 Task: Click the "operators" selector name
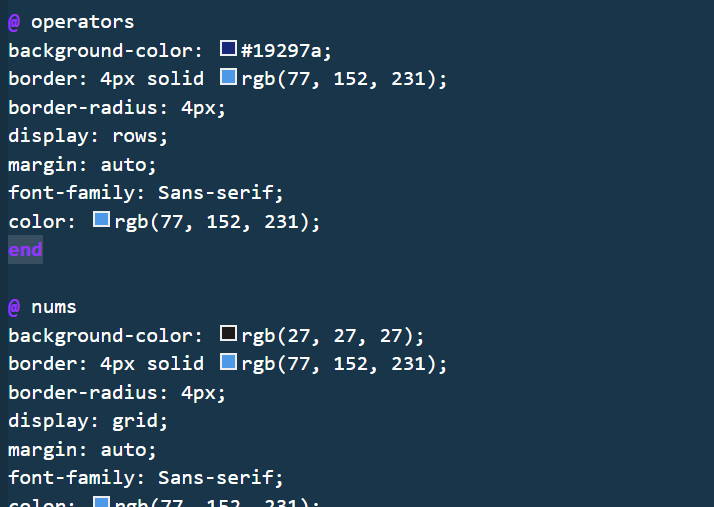[x=82, y=21]
